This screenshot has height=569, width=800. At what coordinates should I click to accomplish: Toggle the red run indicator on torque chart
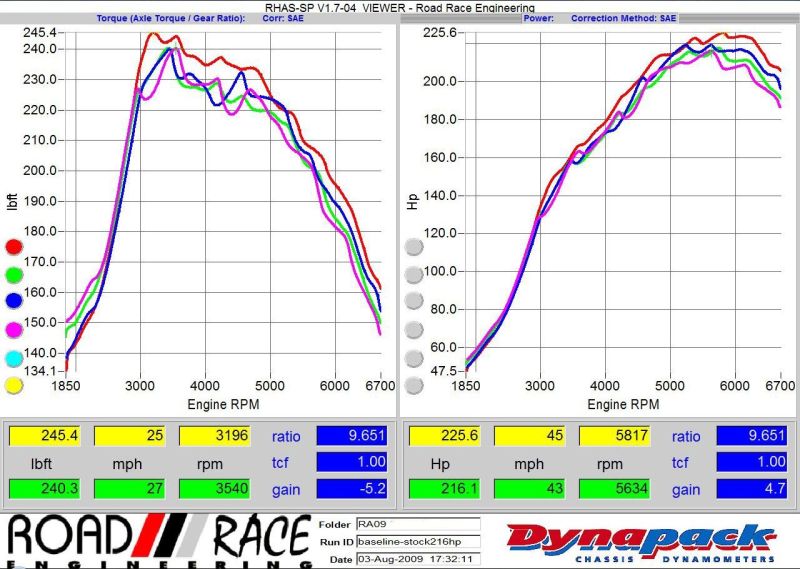point(14,246)
